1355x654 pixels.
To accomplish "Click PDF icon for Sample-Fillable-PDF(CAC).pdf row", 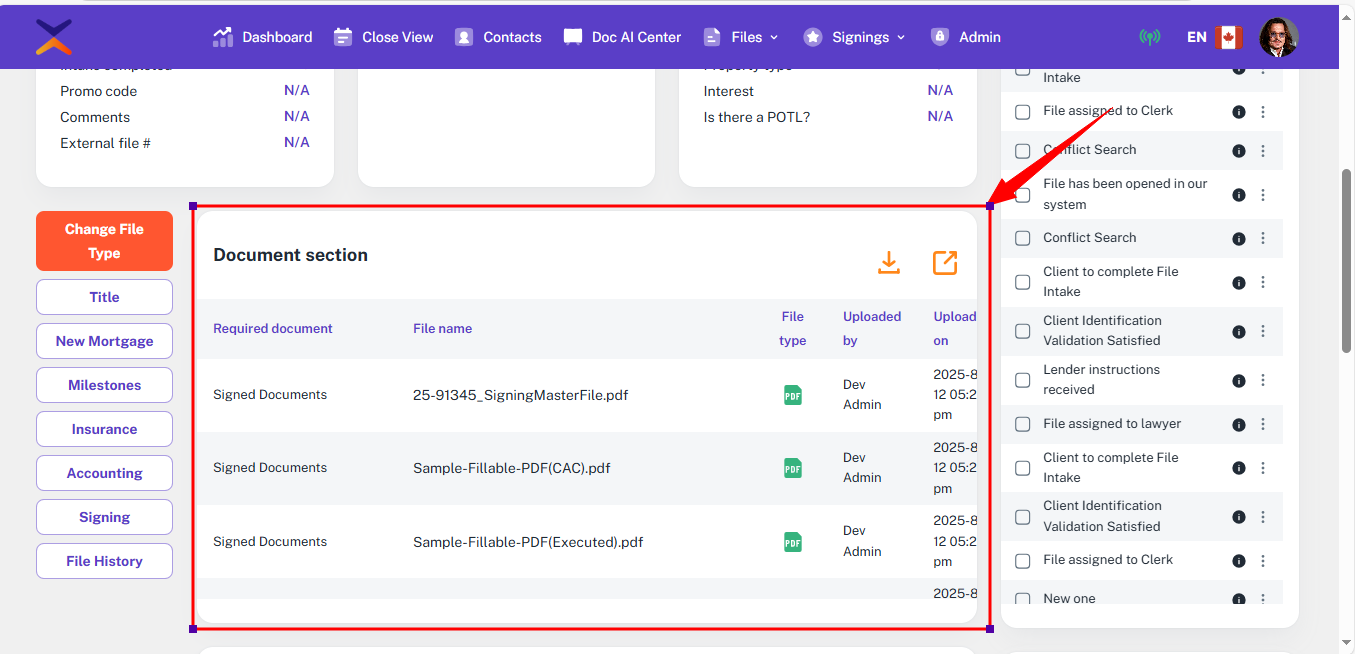I will pyautogui.click(x=793, y=468).
